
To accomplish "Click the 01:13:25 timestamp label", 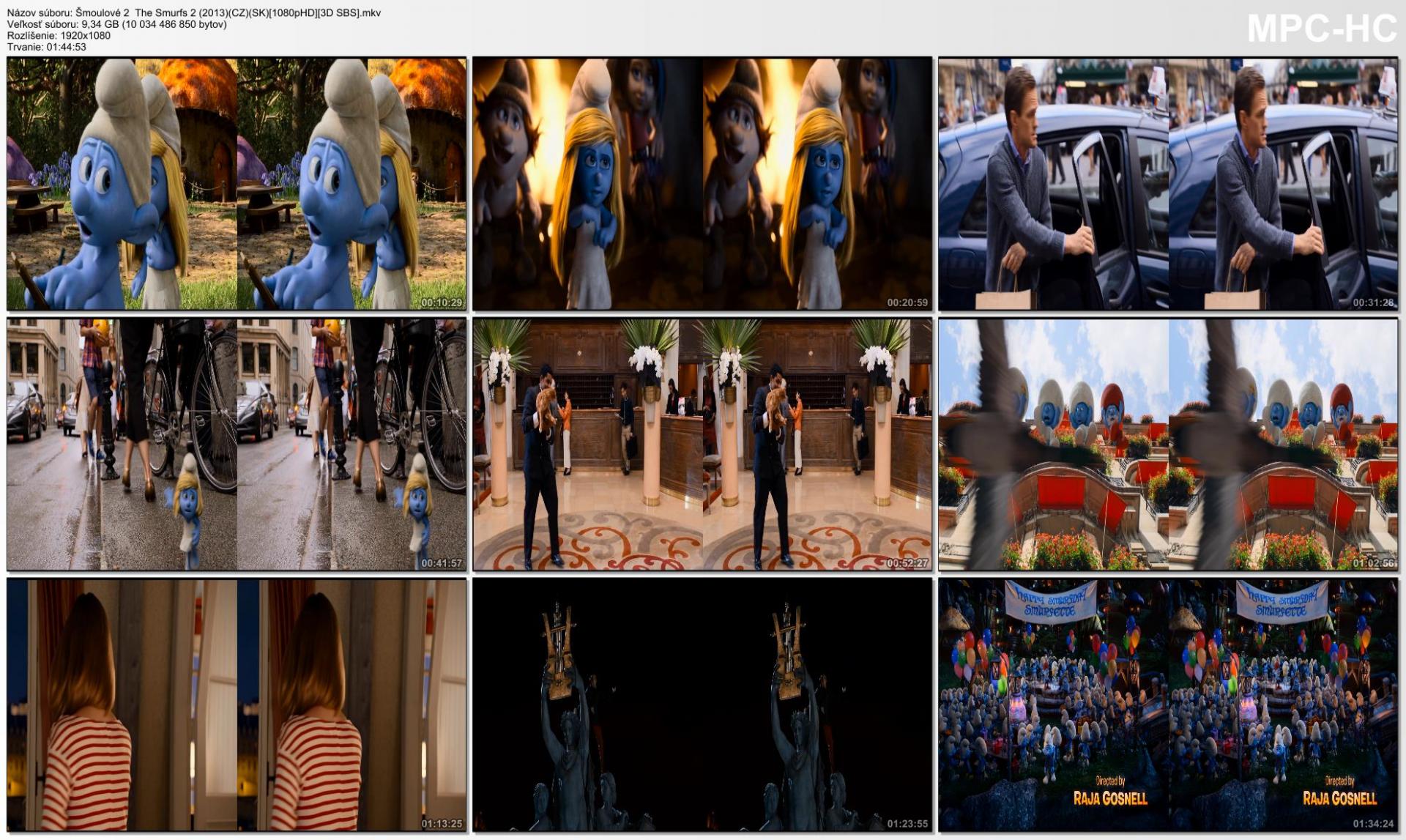I will [442, 824].
